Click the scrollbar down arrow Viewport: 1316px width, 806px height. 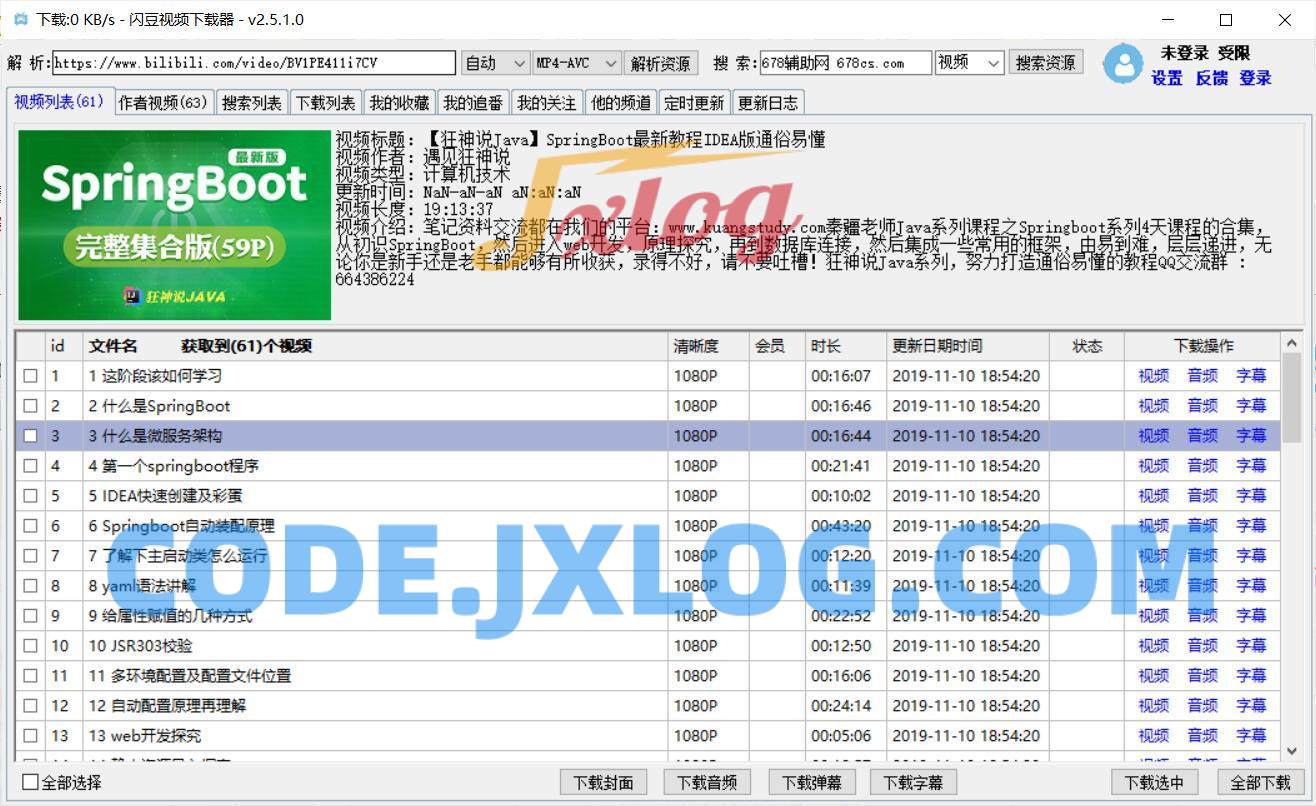tap(1292, 749)
